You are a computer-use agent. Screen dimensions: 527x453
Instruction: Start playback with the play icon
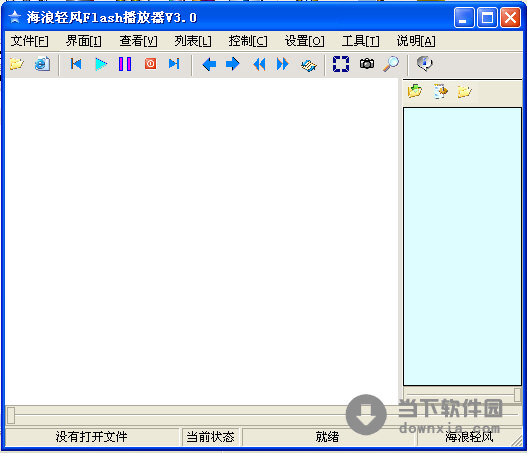click(100, 64)
